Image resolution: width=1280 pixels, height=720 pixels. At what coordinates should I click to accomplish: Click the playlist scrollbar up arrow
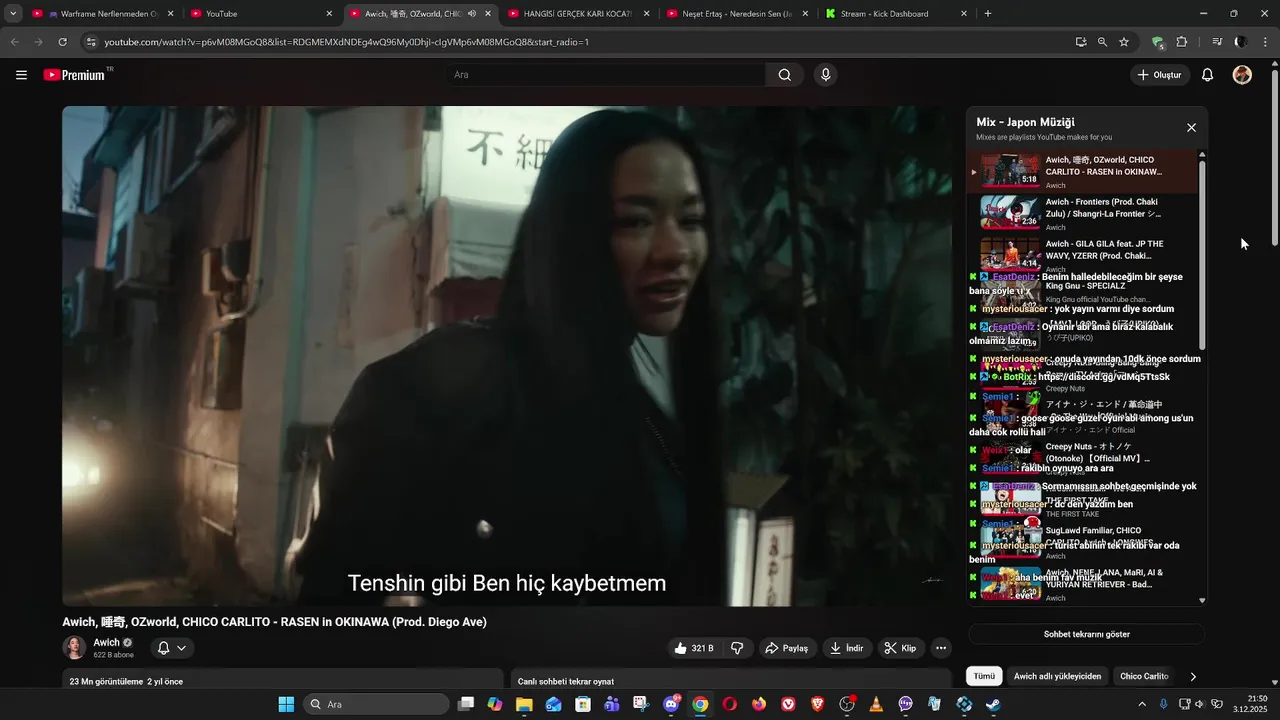click(x=1202, y=155)
